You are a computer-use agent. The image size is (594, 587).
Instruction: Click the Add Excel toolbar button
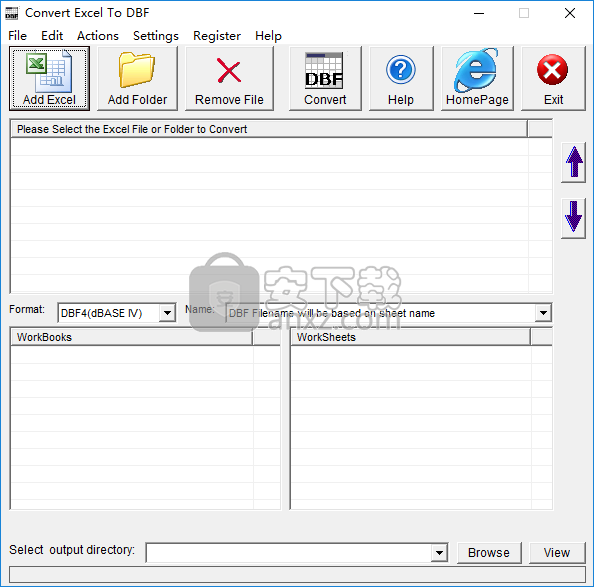(x=49, y=78)
